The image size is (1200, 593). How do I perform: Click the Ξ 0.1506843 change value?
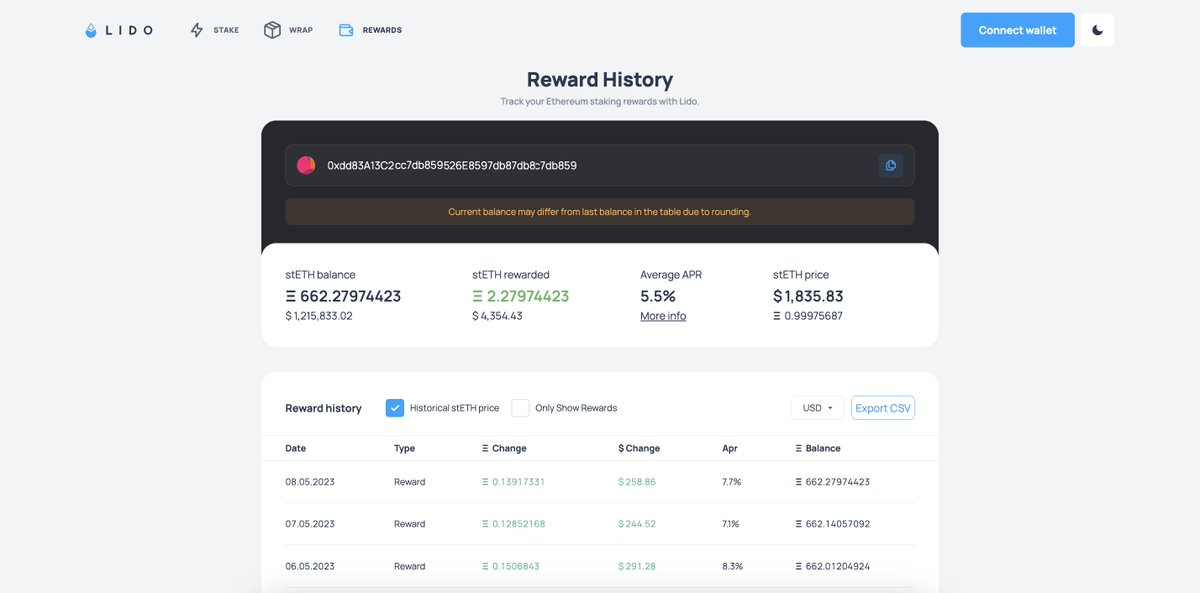(x=510, y=566)
